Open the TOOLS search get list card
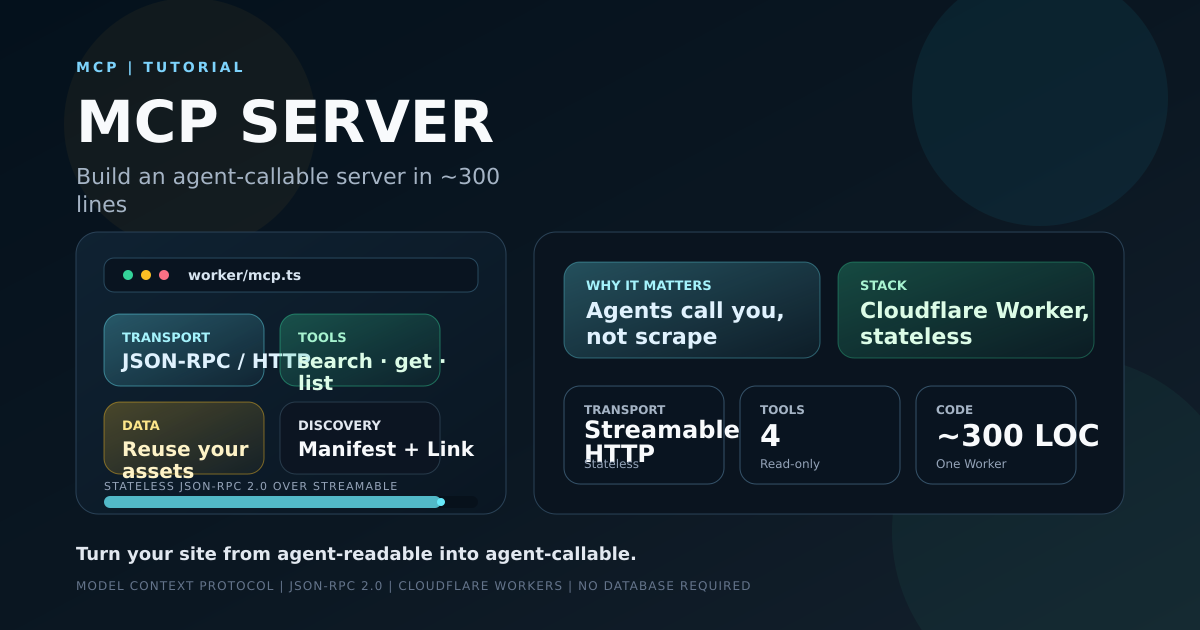 pos(360,350)
